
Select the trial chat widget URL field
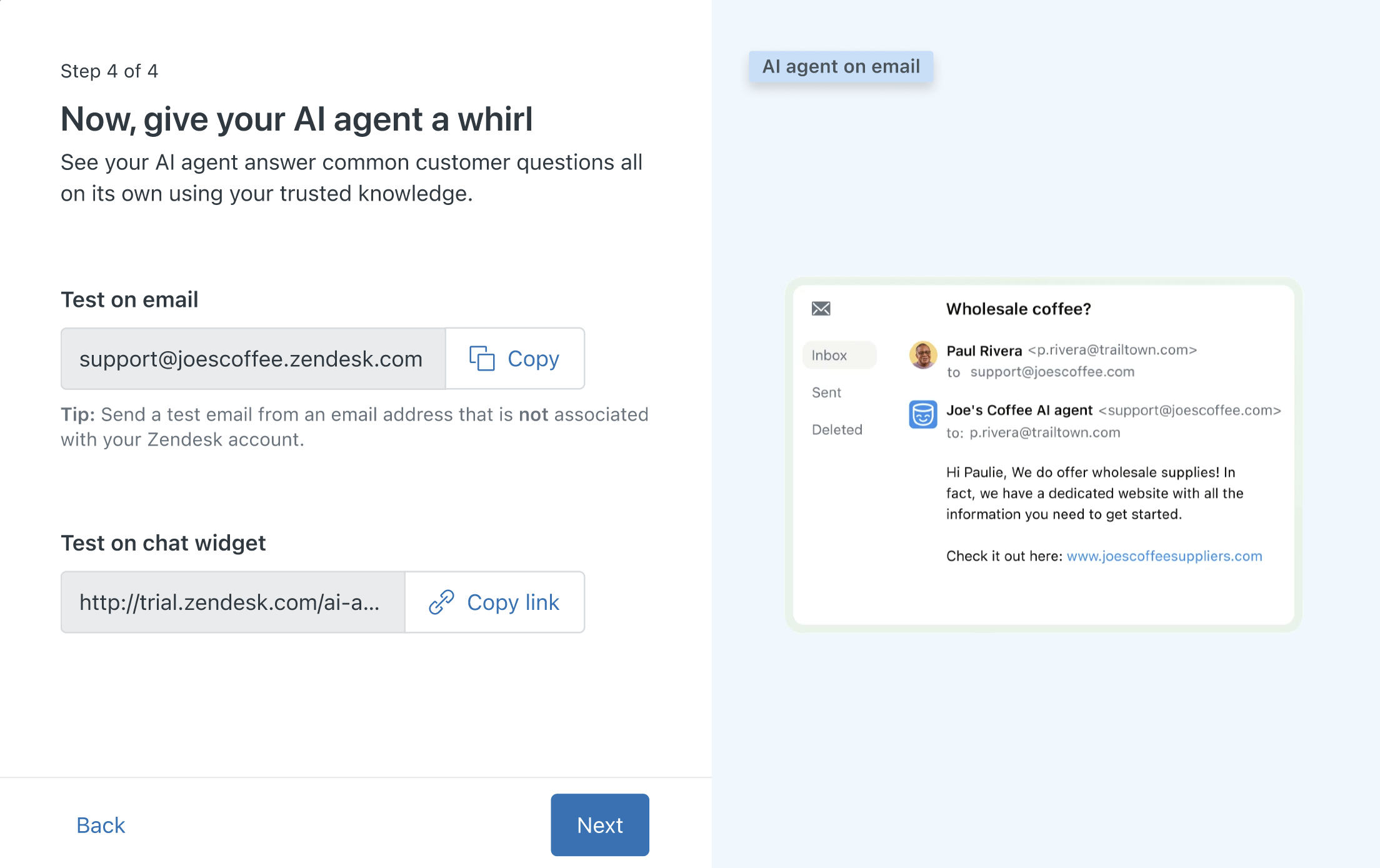(x=232, y=602)
